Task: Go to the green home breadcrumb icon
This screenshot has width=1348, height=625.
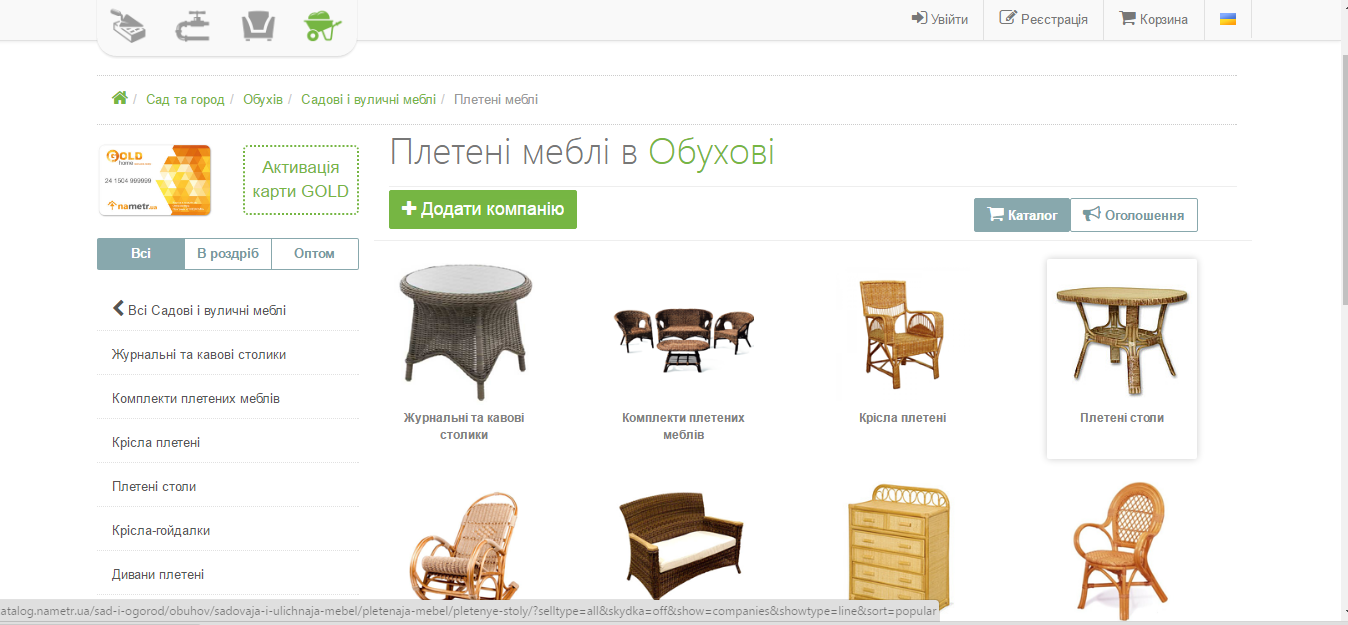Action: (120, 98)
